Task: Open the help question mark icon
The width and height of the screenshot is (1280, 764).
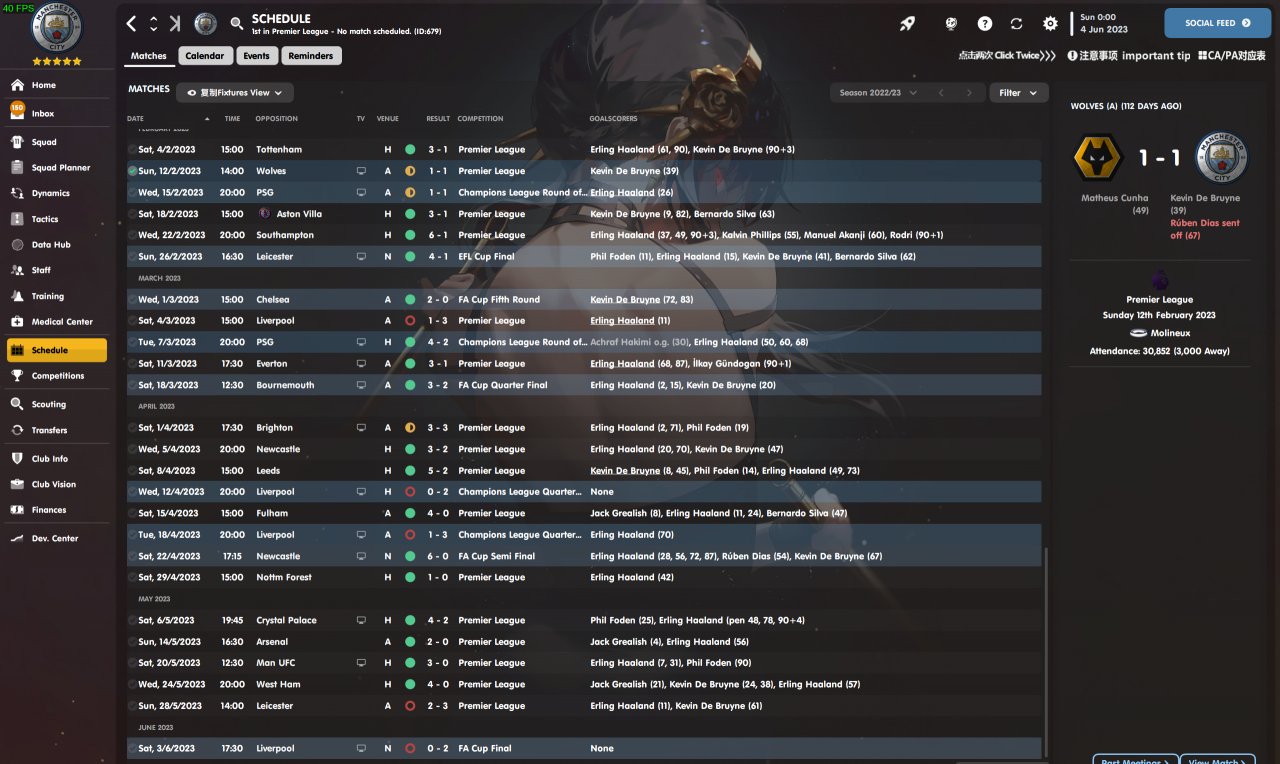Action: coord(985,23)
